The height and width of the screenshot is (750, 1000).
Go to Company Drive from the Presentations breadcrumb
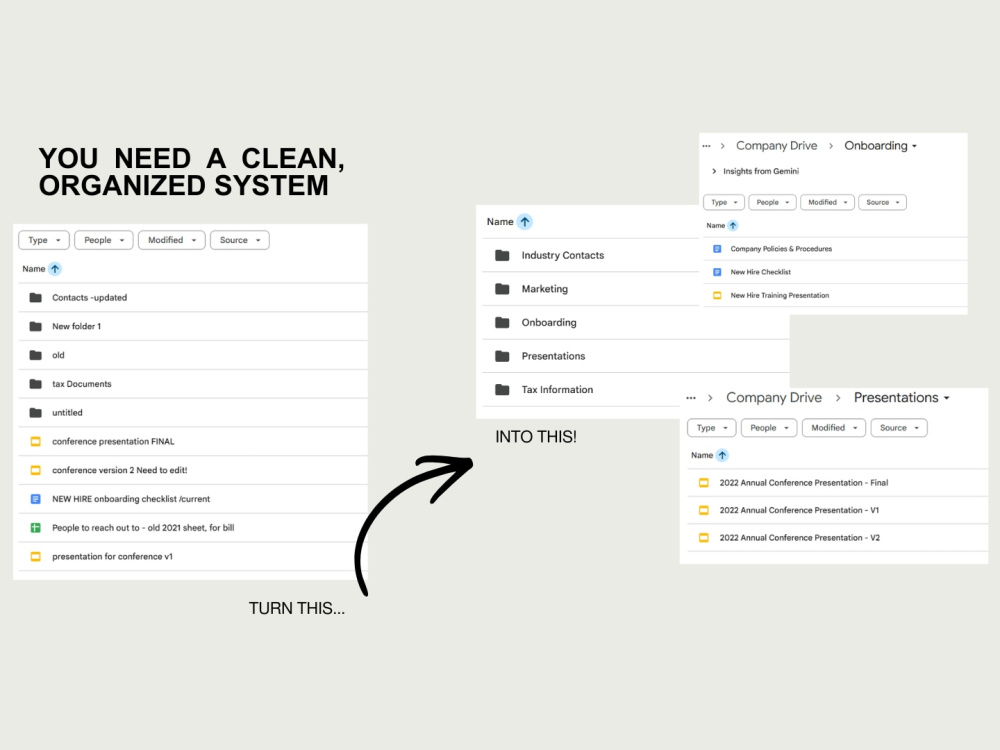click(x=774, y=397)
